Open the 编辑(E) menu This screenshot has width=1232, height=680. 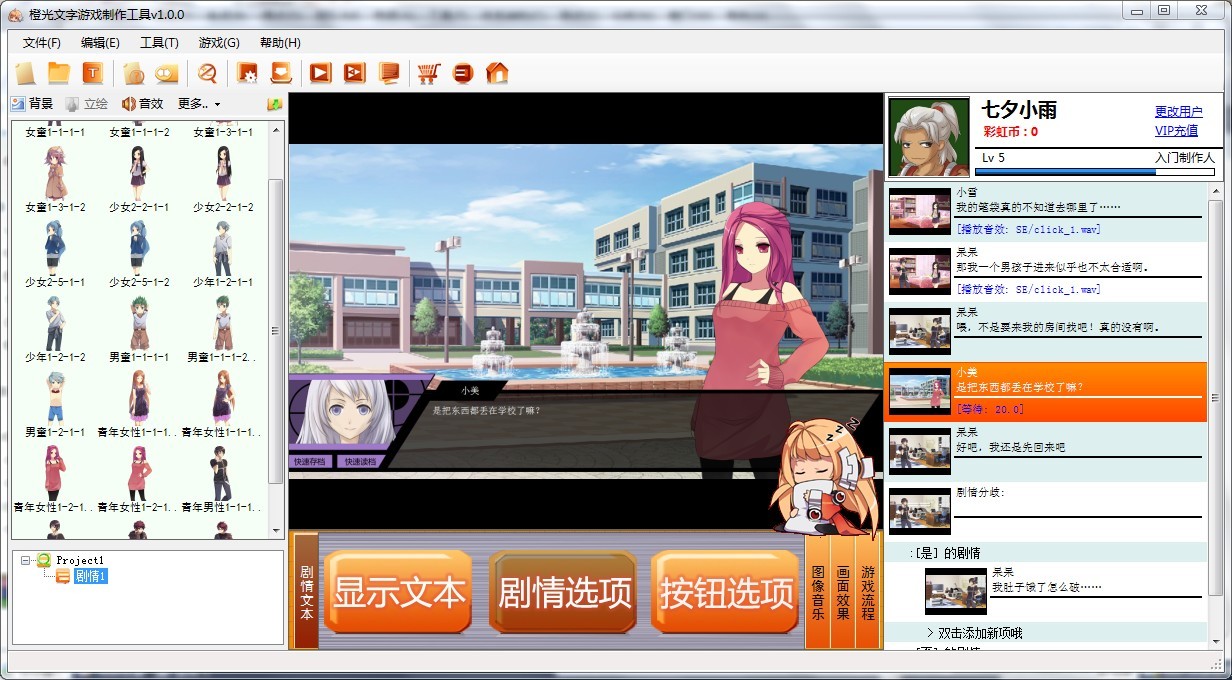click(x=100, y=42)
